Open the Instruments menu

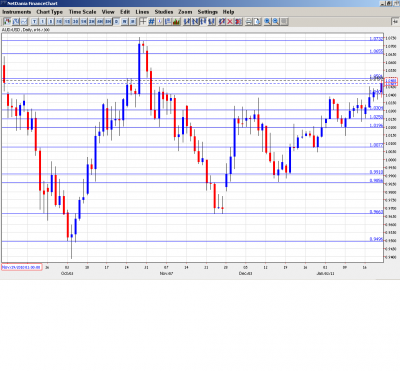[17, 12]
